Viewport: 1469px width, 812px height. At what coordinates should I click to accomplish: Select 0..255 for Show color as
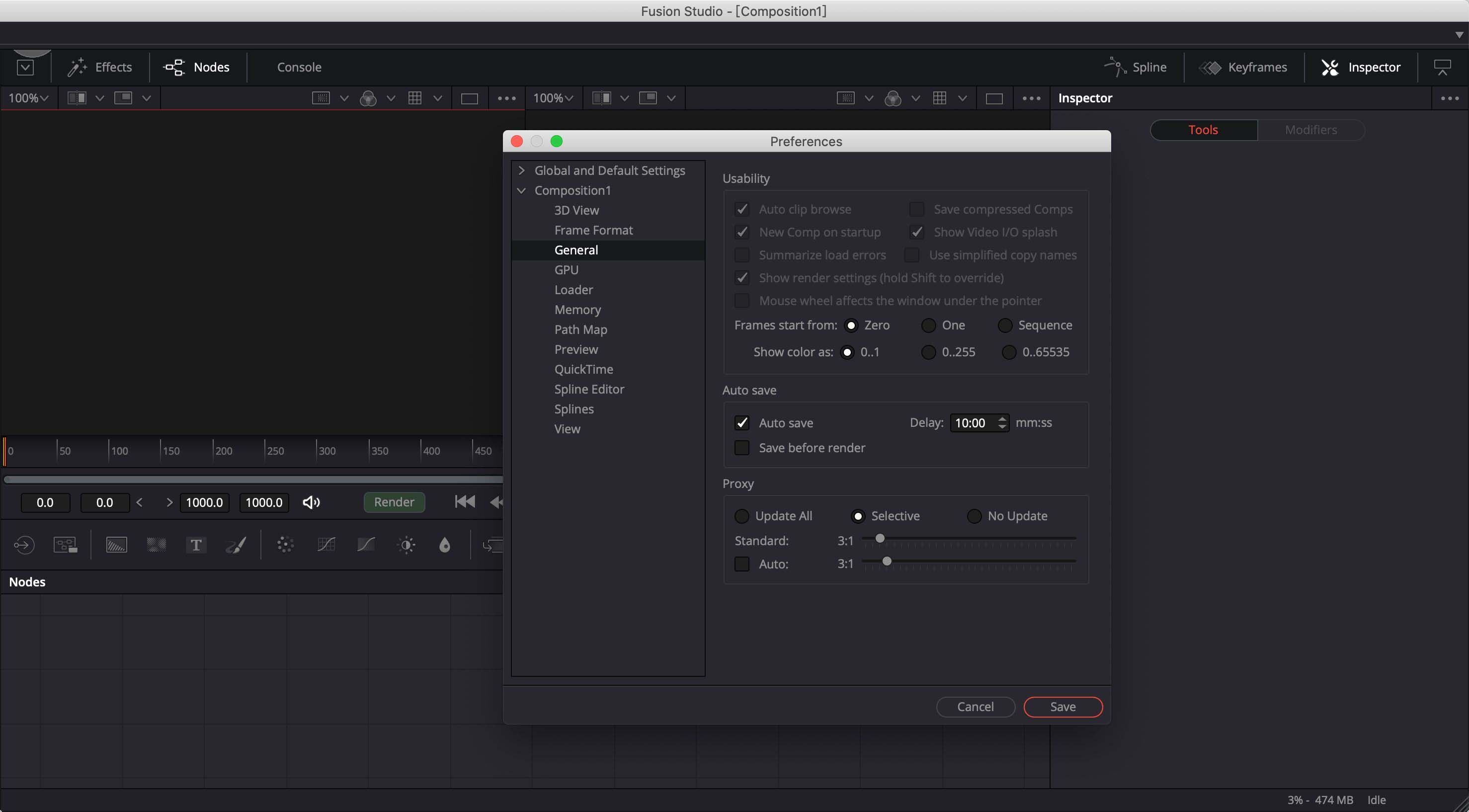tap(928, 352)
